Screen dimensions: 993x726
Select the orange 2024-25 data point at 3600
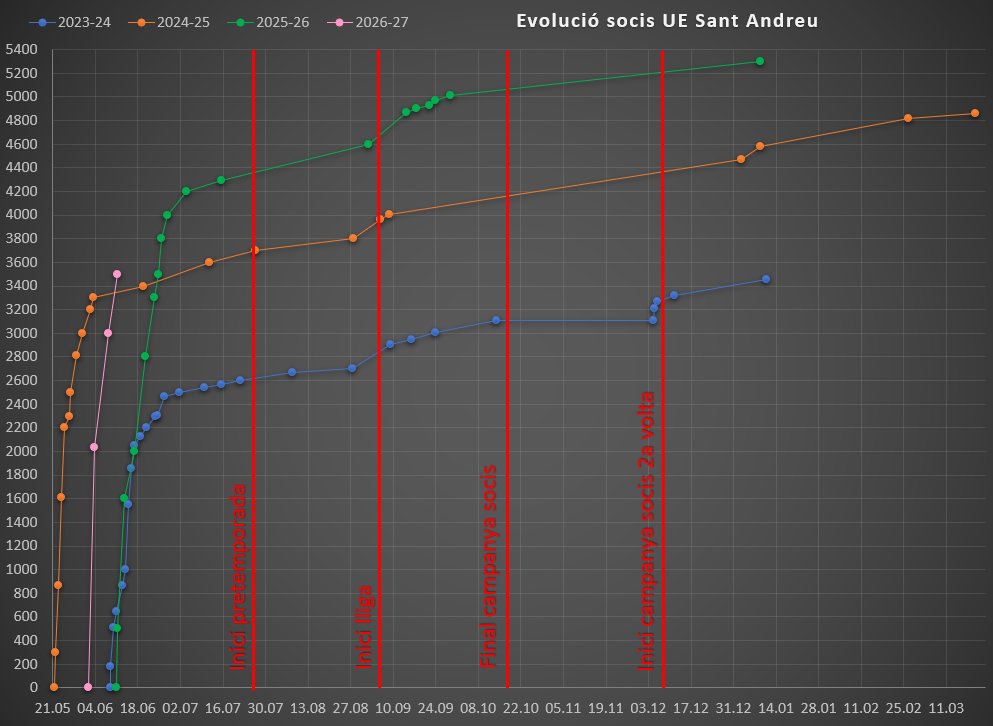tap(209, 262)
